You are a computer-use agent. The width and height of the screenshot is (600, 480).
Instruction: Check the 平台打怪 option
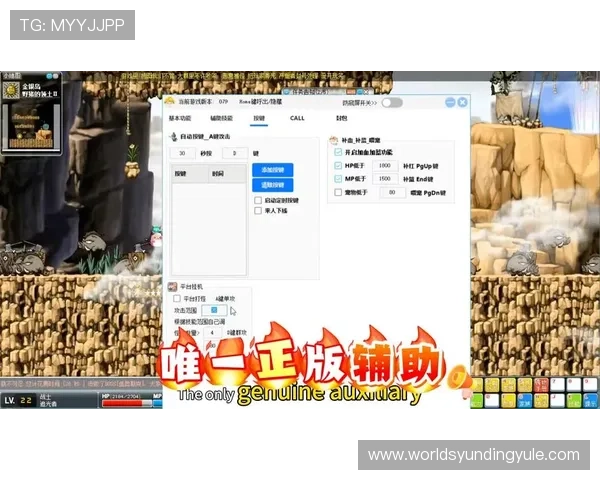pyautogui.click(x=177, y=298)
